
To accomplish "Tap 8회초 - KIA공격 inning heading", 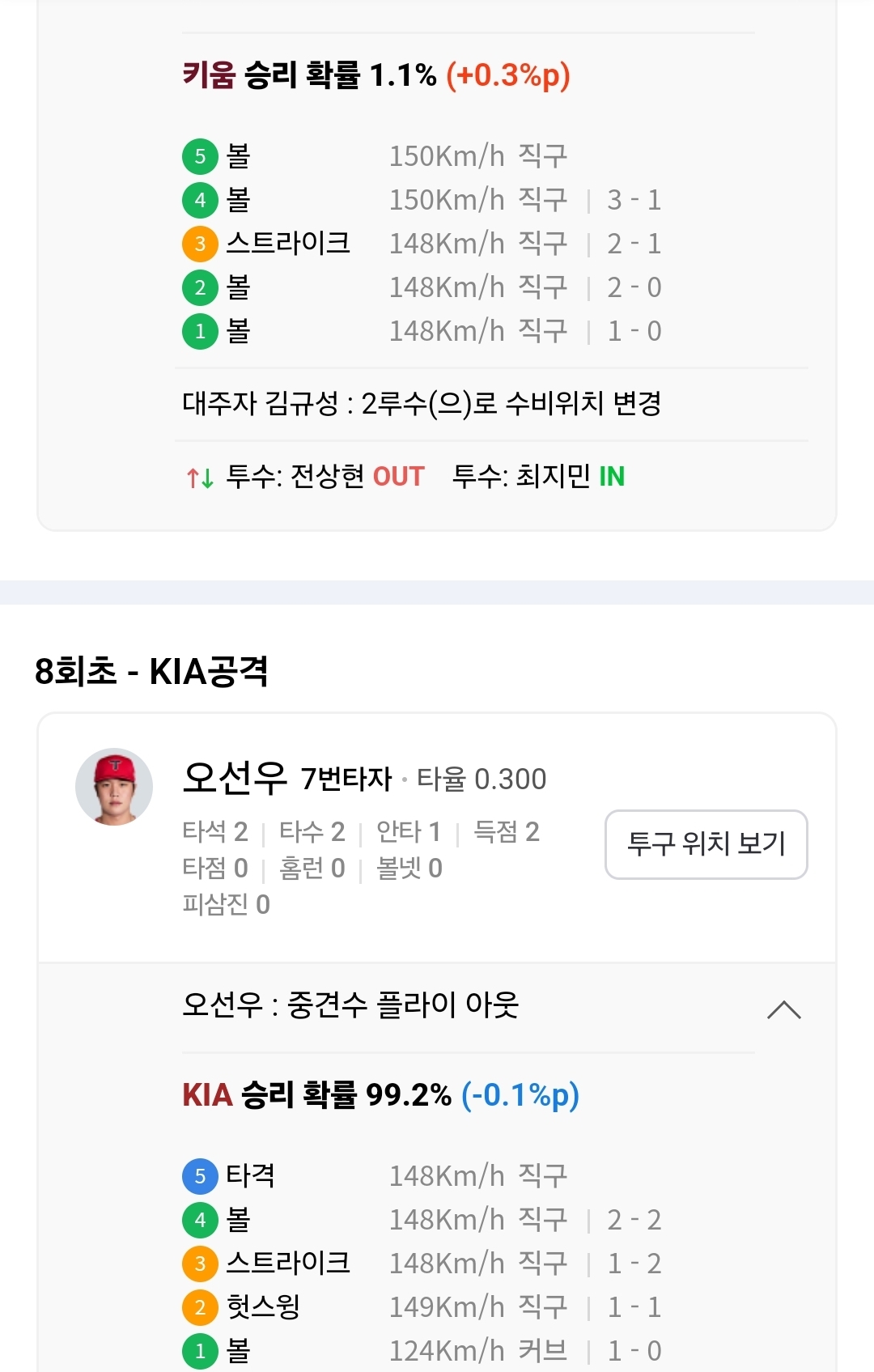I will click(x=151, y=671).
